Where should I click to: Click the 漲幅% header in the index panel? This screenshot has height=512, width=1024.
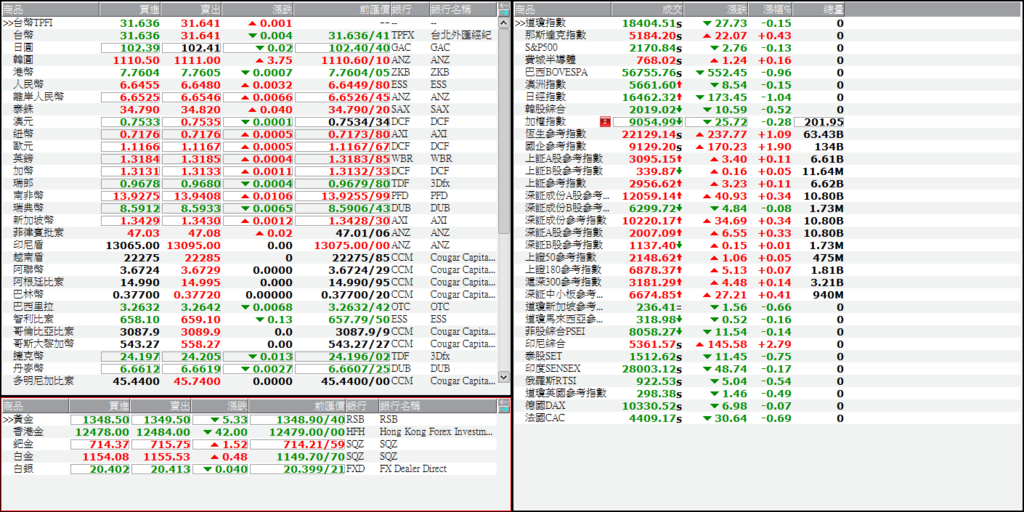pyautogui.click(x=771, y=9)
